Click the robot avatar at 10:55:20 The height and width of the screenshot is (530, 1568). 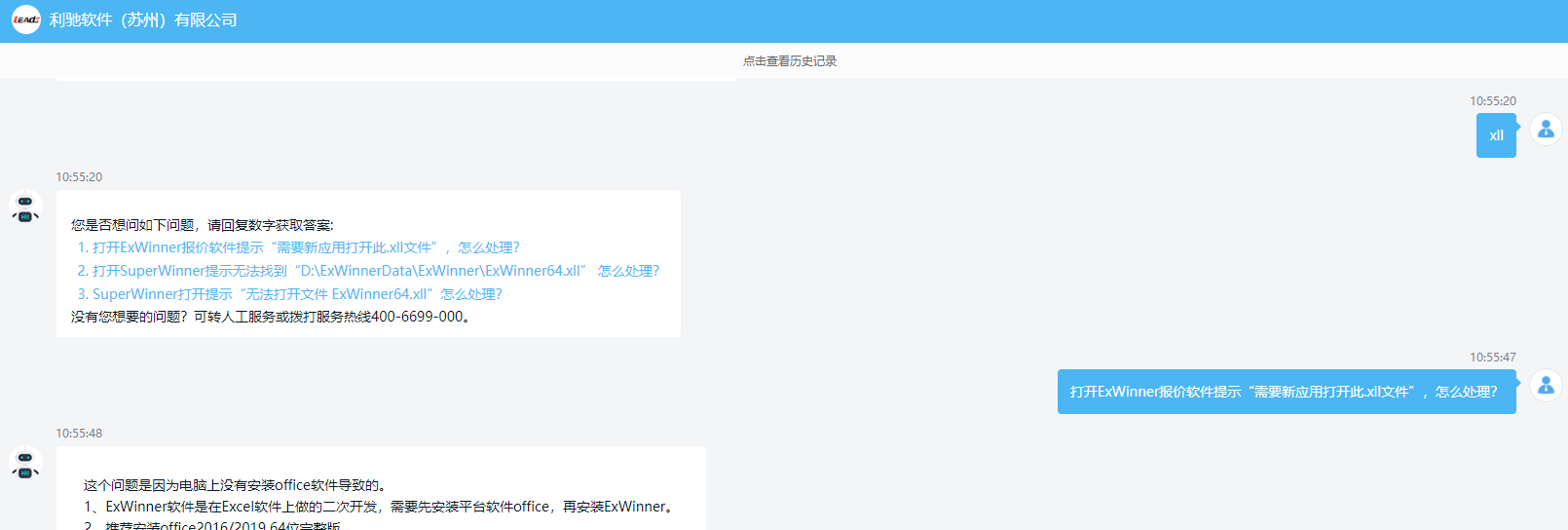[x=25, y=207]
